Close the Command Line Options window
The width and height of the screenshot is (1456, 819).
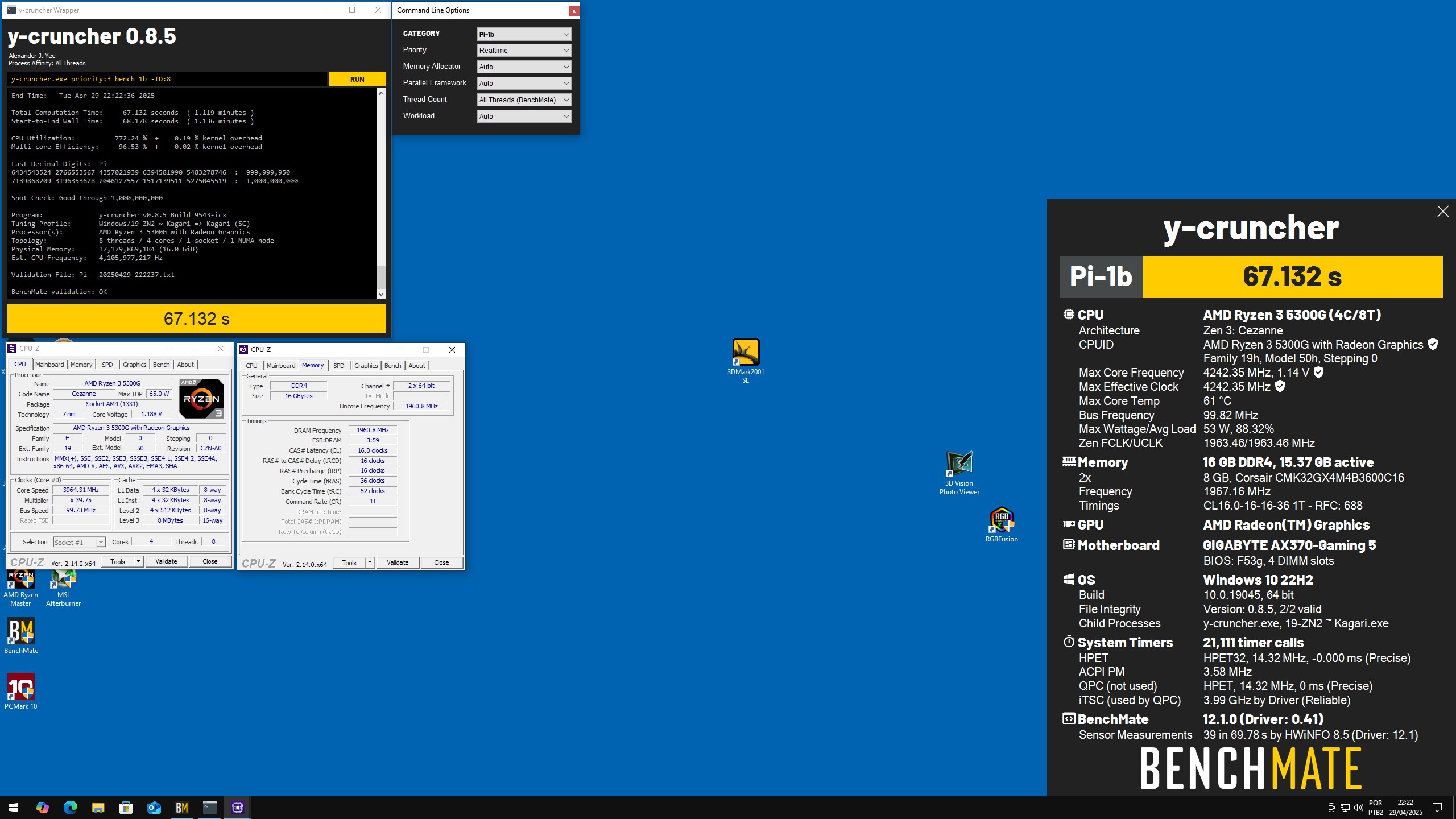tap(574, 11)
